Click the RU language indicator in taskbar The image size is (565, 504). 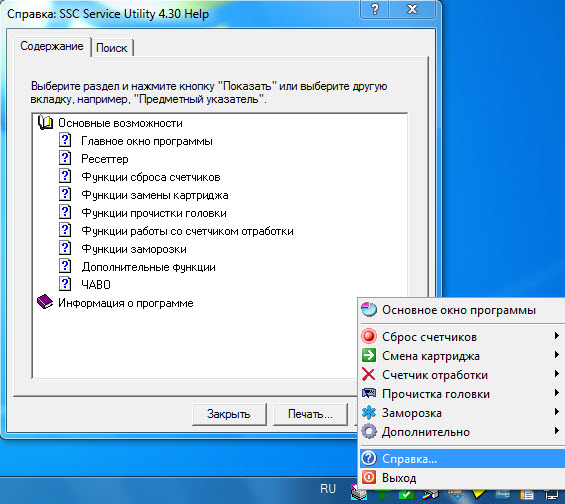(328, 489)
